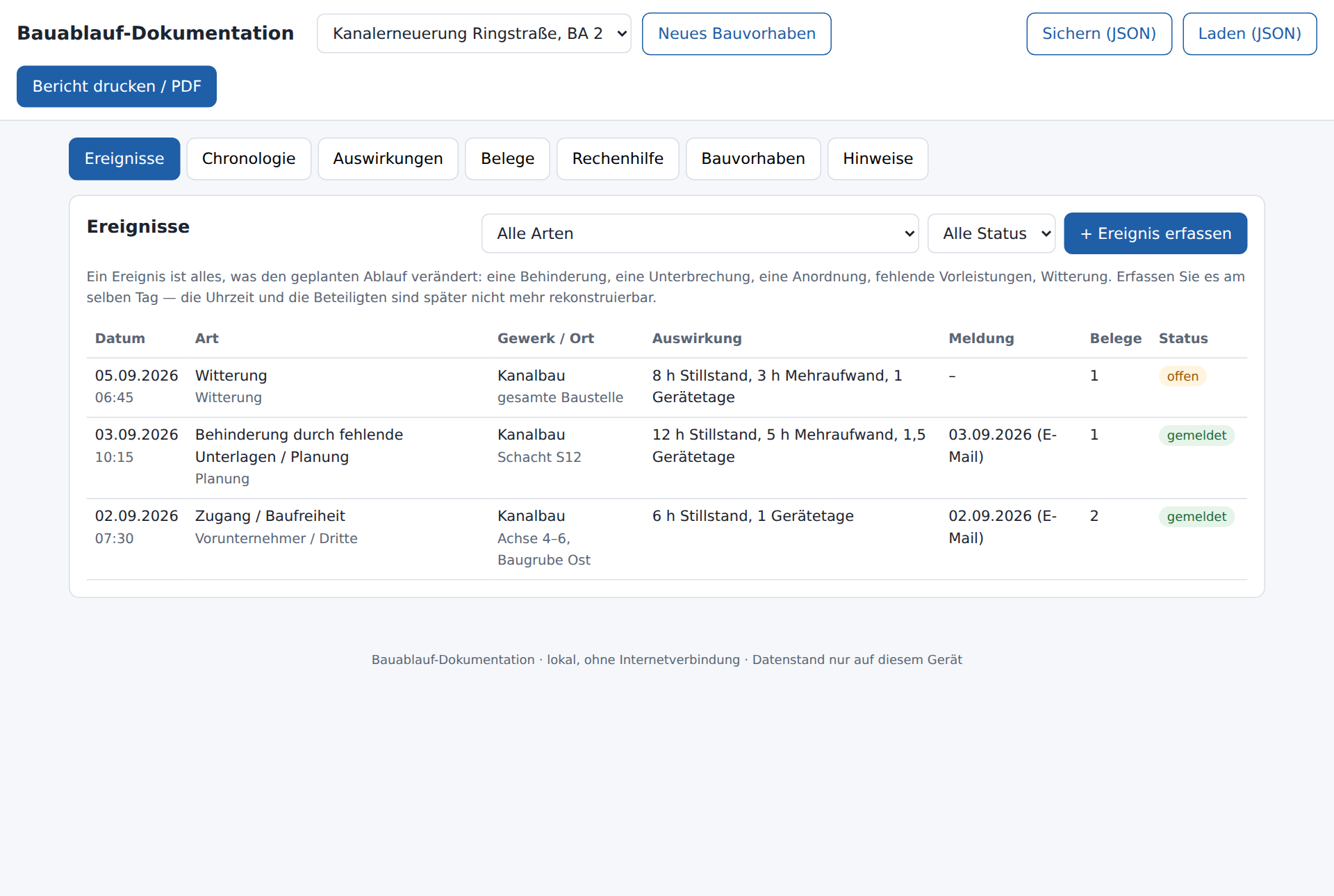Switch to the Chronologie tab
Screen dimensions: 1334x896
pyautogui.click(x=249, y=158)
